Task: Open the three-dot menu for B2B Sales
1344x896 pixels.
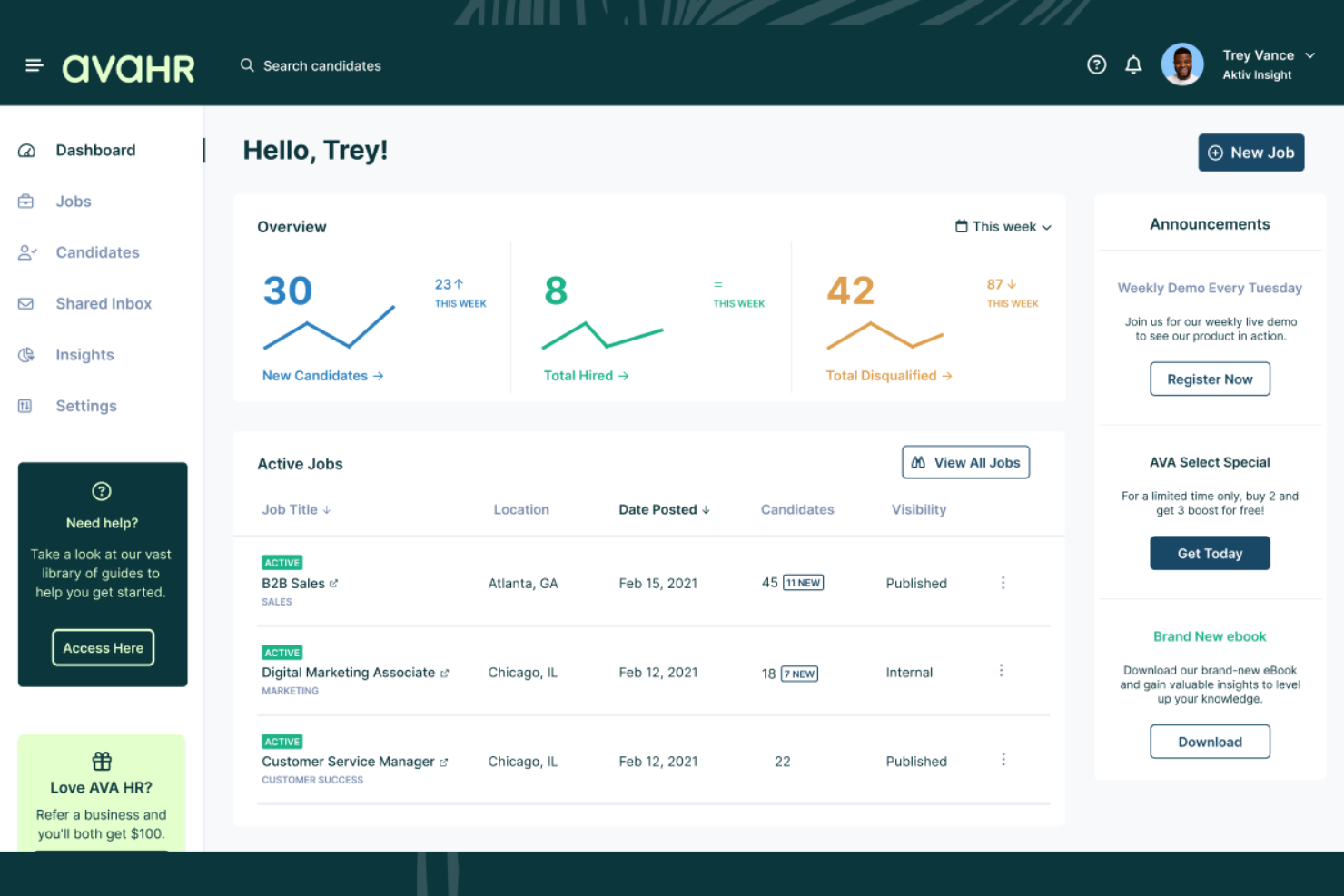Action: point(1003,582)
